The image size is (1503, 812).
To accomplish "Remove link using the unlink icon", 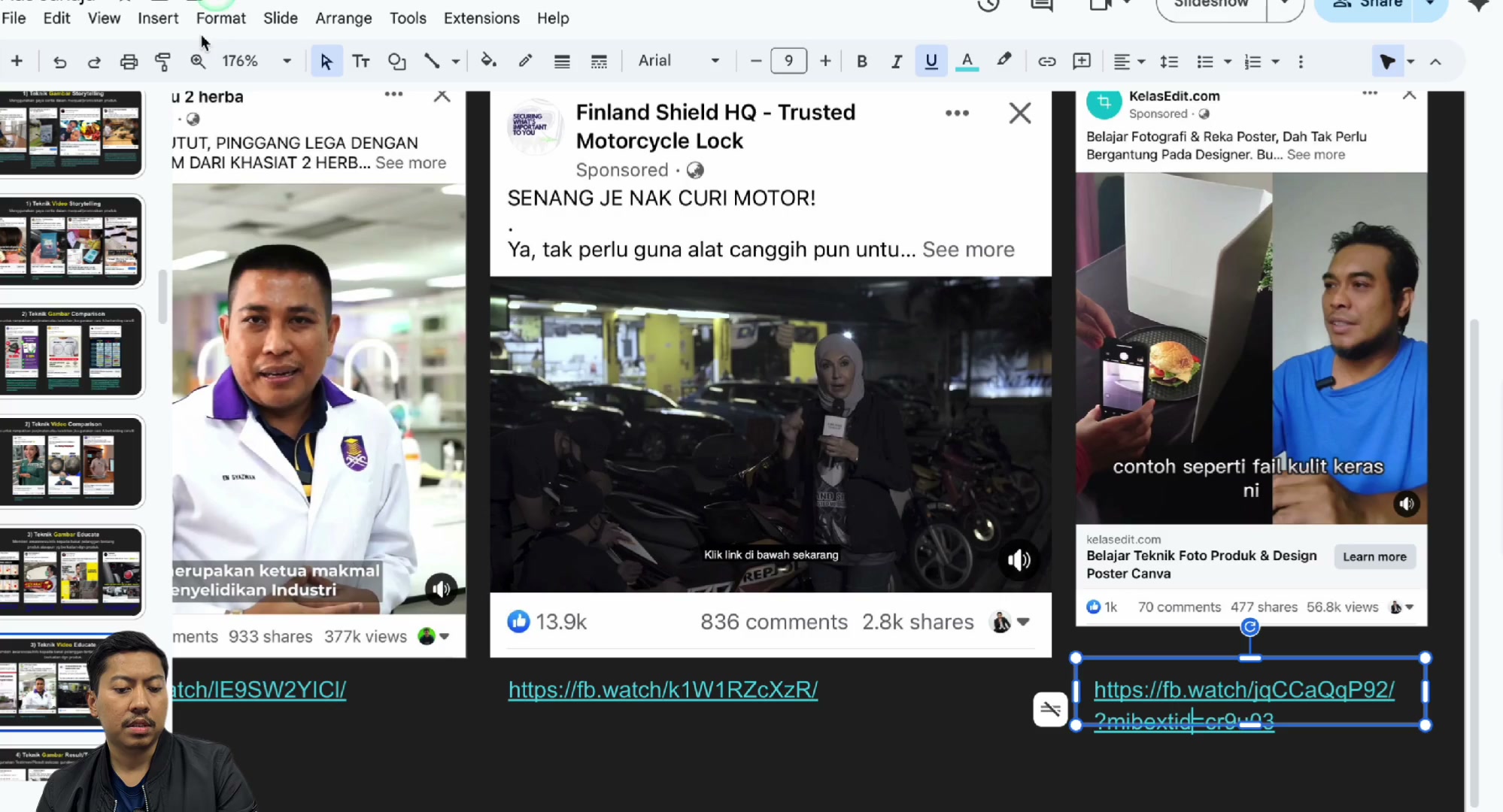I will click(x=1051, y=709).
